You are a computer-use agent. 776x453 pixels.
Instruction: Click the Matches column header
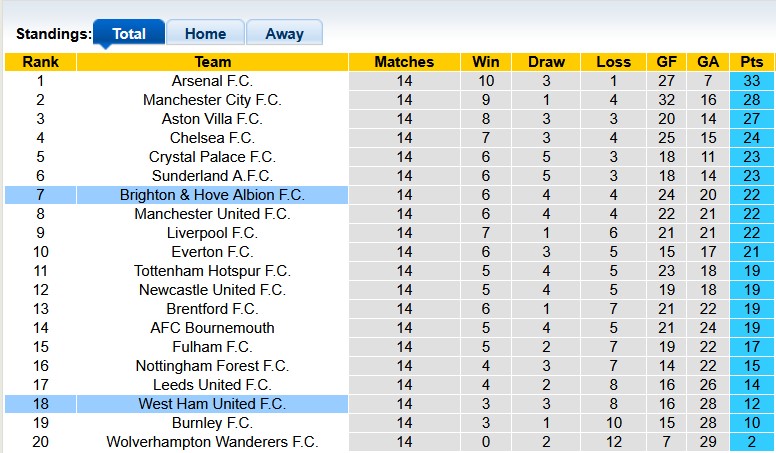pos(404,62)
